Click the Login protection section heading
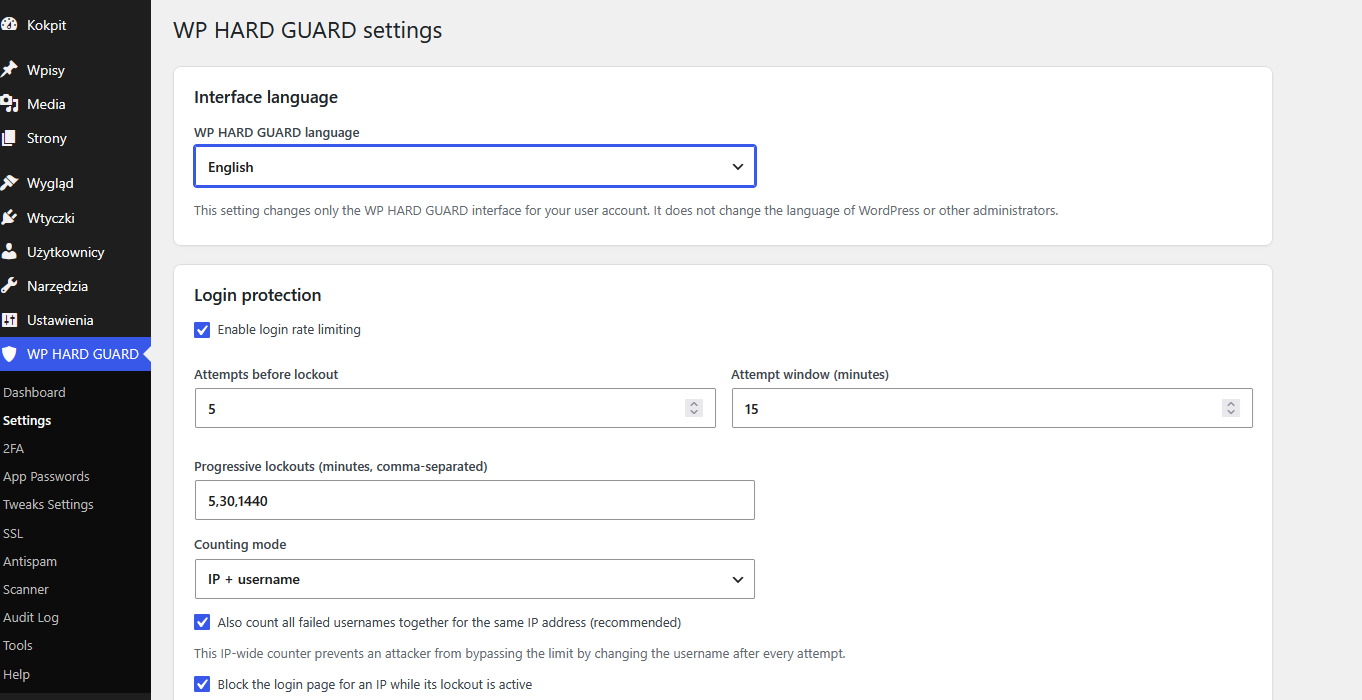 [x=258, y=295]
